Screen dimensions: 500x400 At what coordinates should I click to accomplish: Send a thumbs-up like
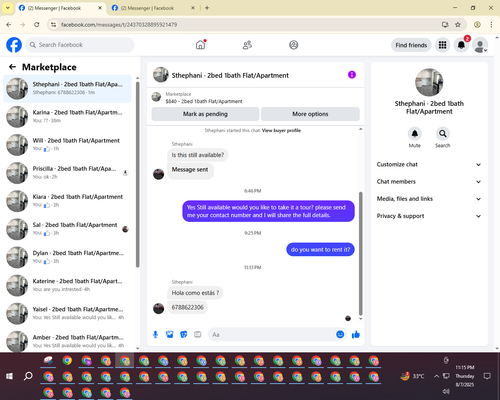point(356,334)
